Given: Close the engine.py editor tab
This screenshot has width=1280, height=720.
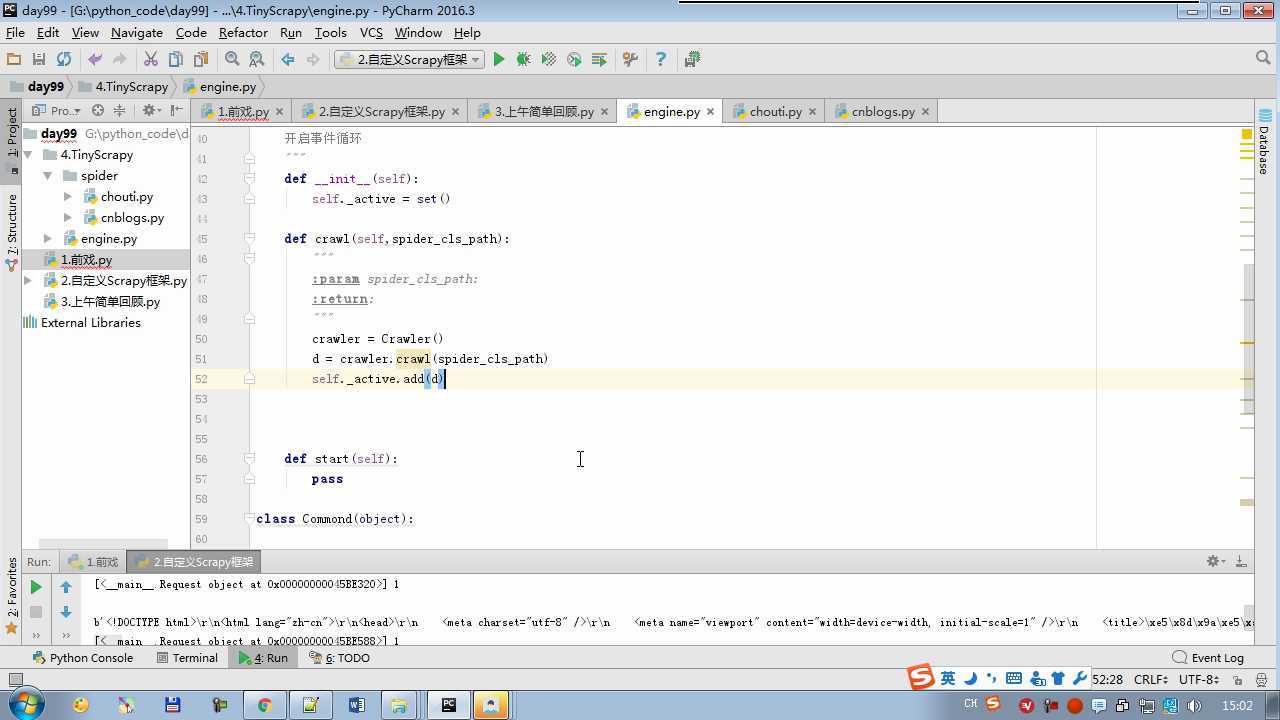Looking at the screenshot, I should pyautogui.click(x=711, y=112).
